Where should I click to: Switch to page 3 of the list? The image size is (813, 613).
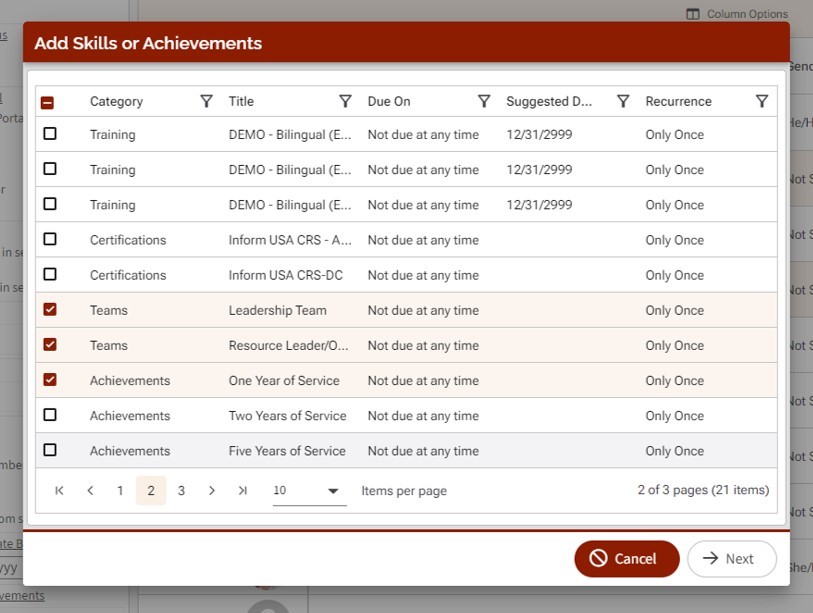[181, 491]
